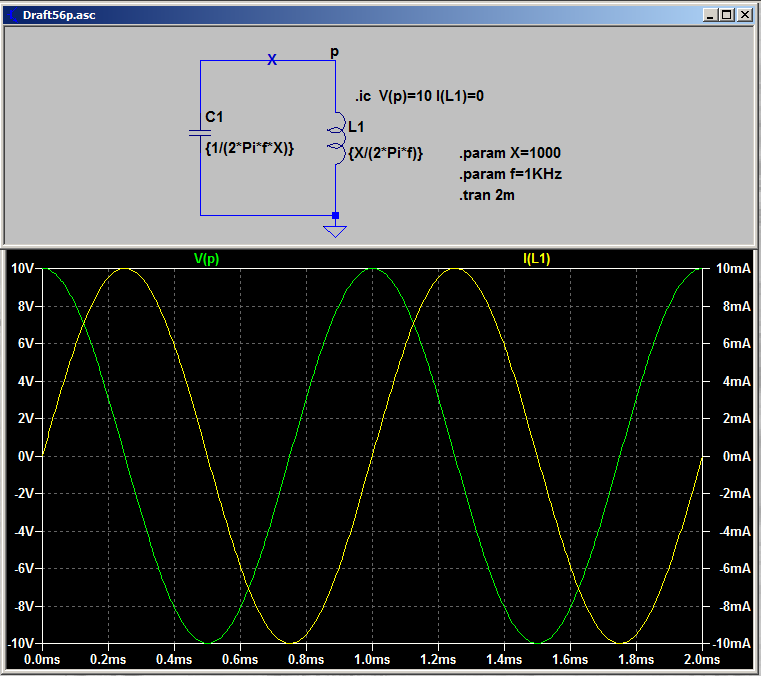Close the Draft56p.asc window
Viewport: 761px width, 676px height.
[745, 15]
